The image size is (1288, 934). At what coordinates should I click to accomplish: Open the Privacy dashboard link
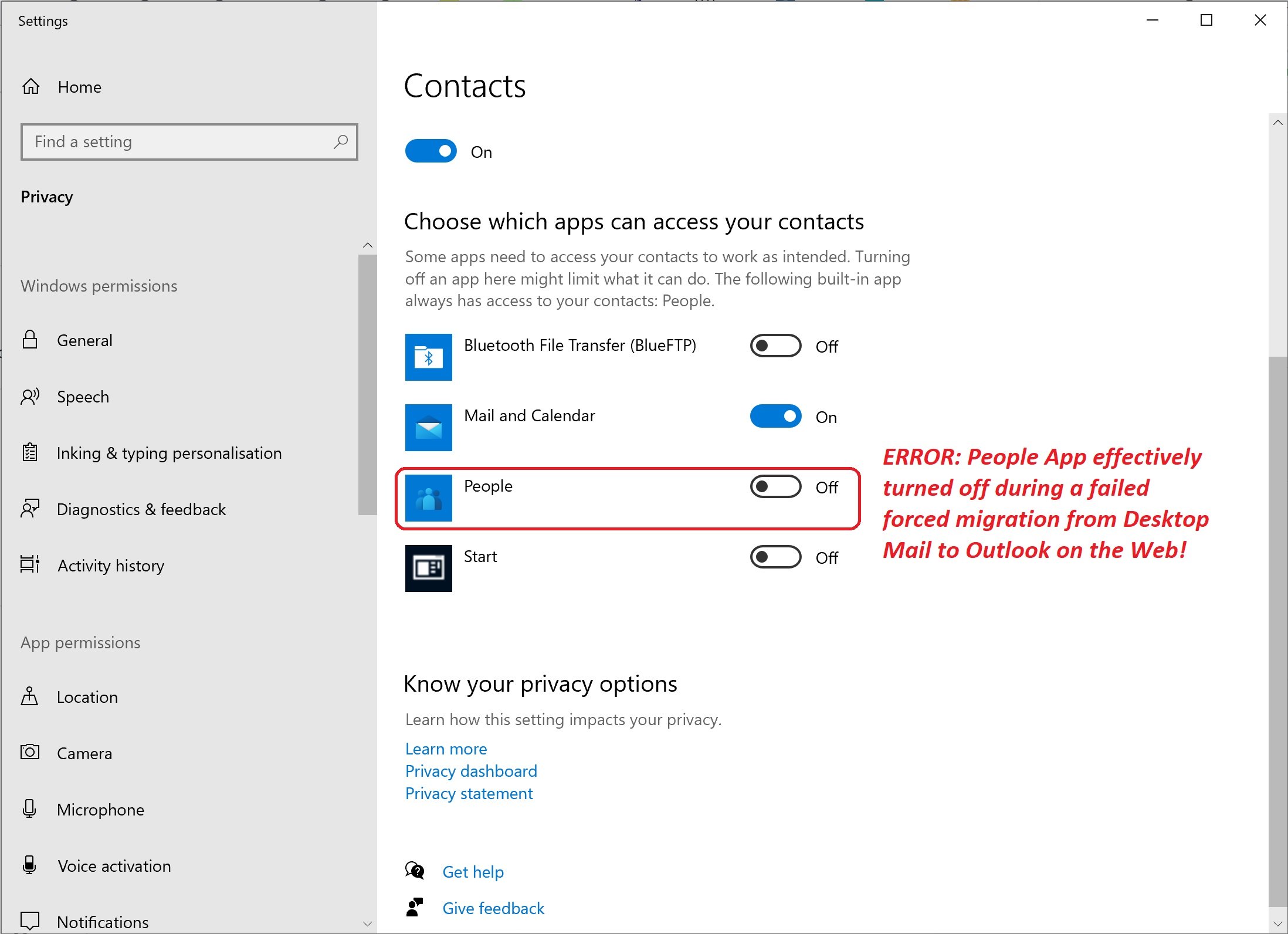[x=471, y=771]
